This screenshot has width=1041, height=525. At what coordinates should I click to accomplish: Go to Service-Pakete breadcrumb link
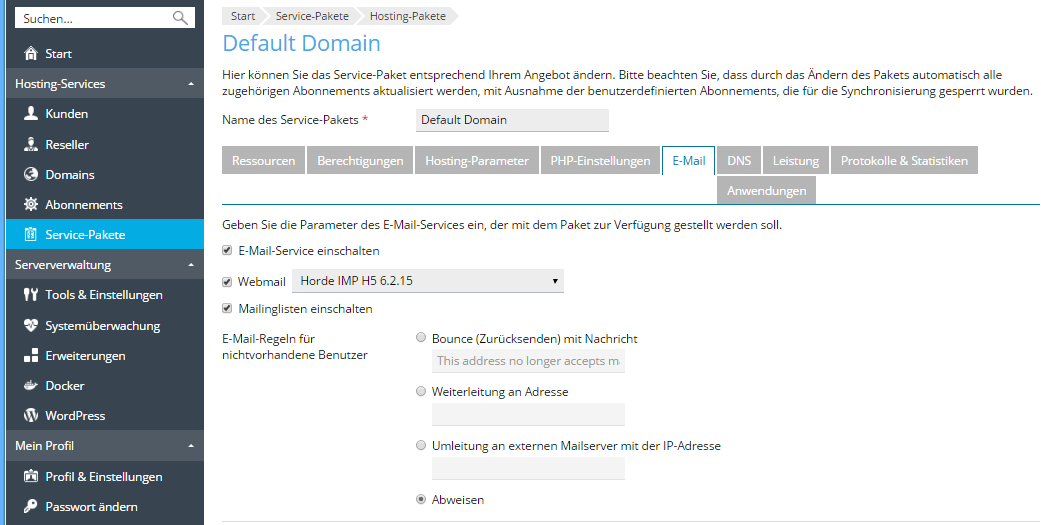pyautogui.click(x=312, y=16)
